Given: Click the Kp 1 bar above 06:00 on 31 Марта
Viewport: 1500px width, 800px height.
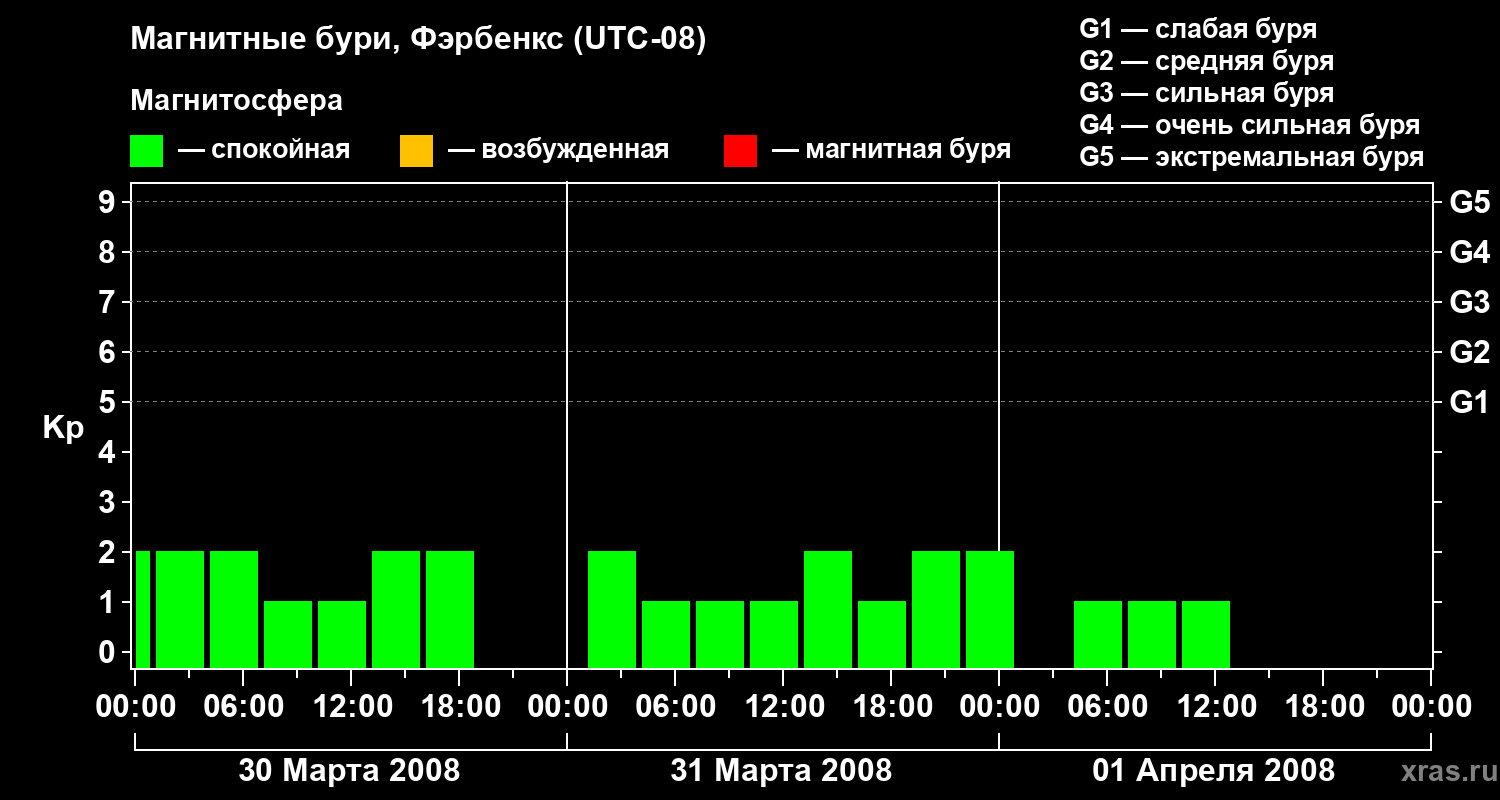Looking at the screenshot, I should 666,634.
